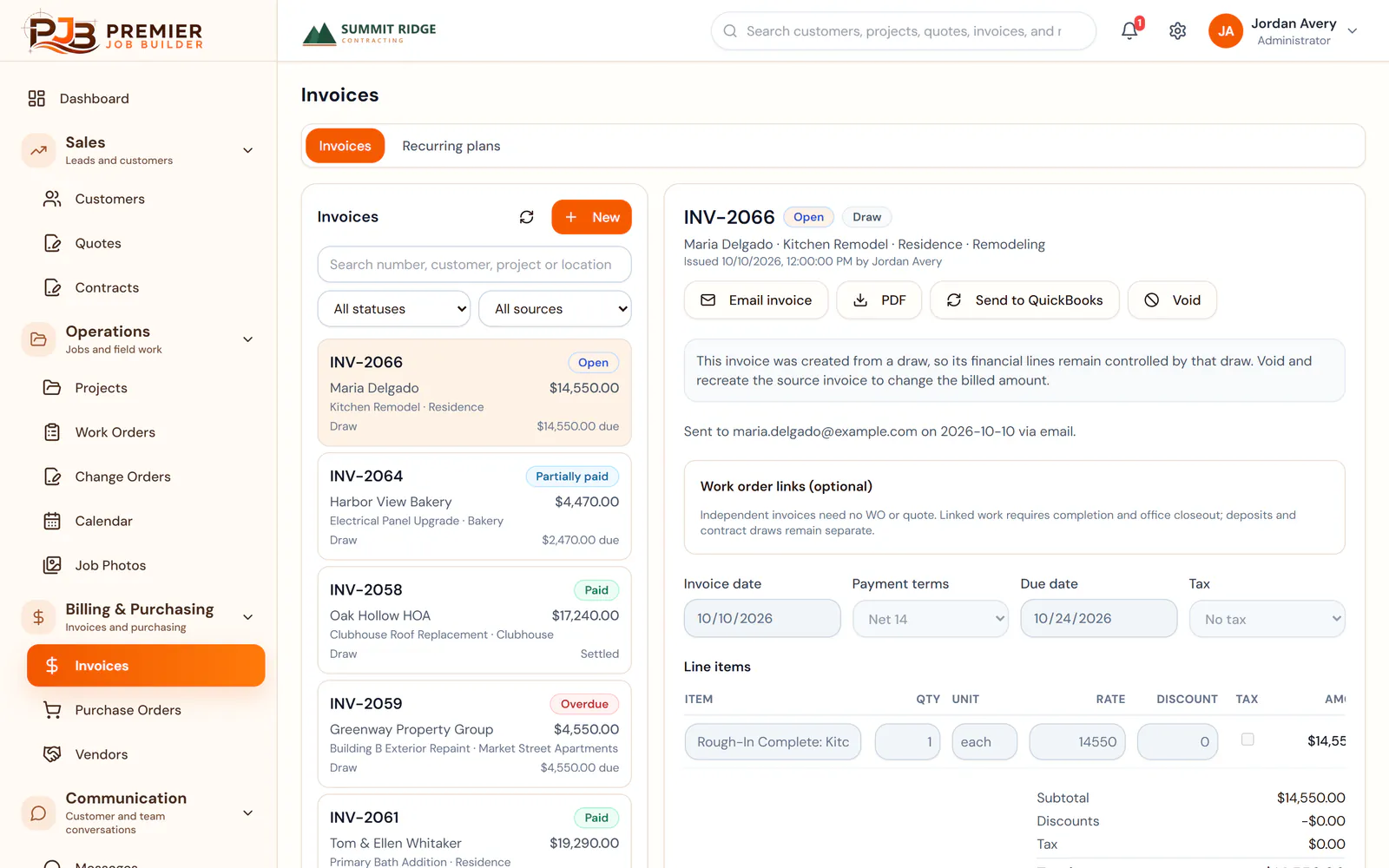Open the Tax No tax dropdown
The width and height of the screenshot is (1389, 868).
coord(1267,619)
